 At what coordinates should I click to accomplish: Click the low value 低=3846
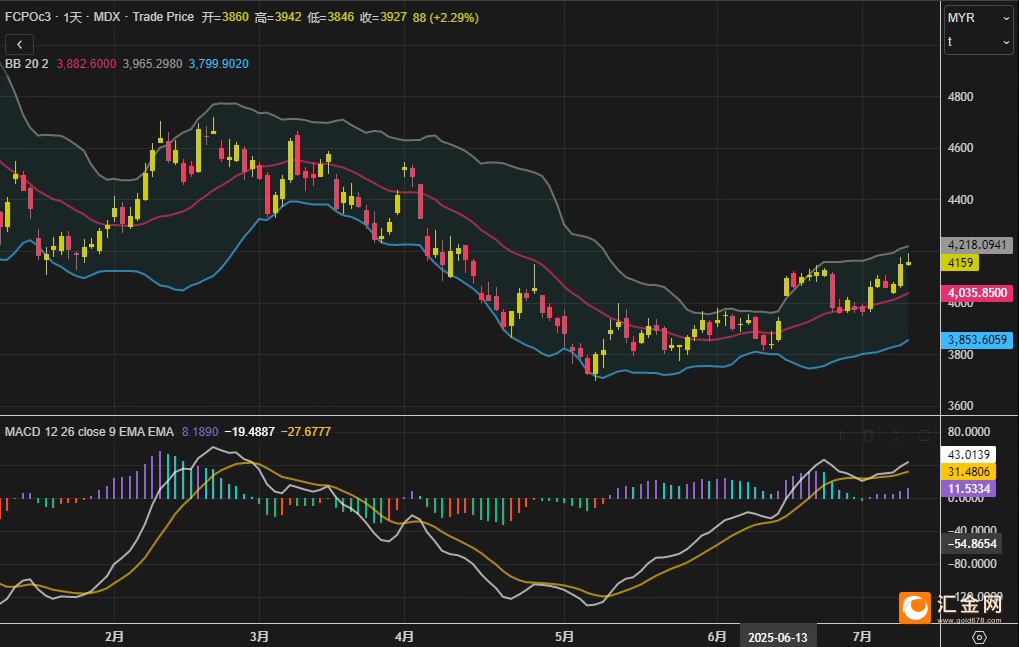coord(331,17)
